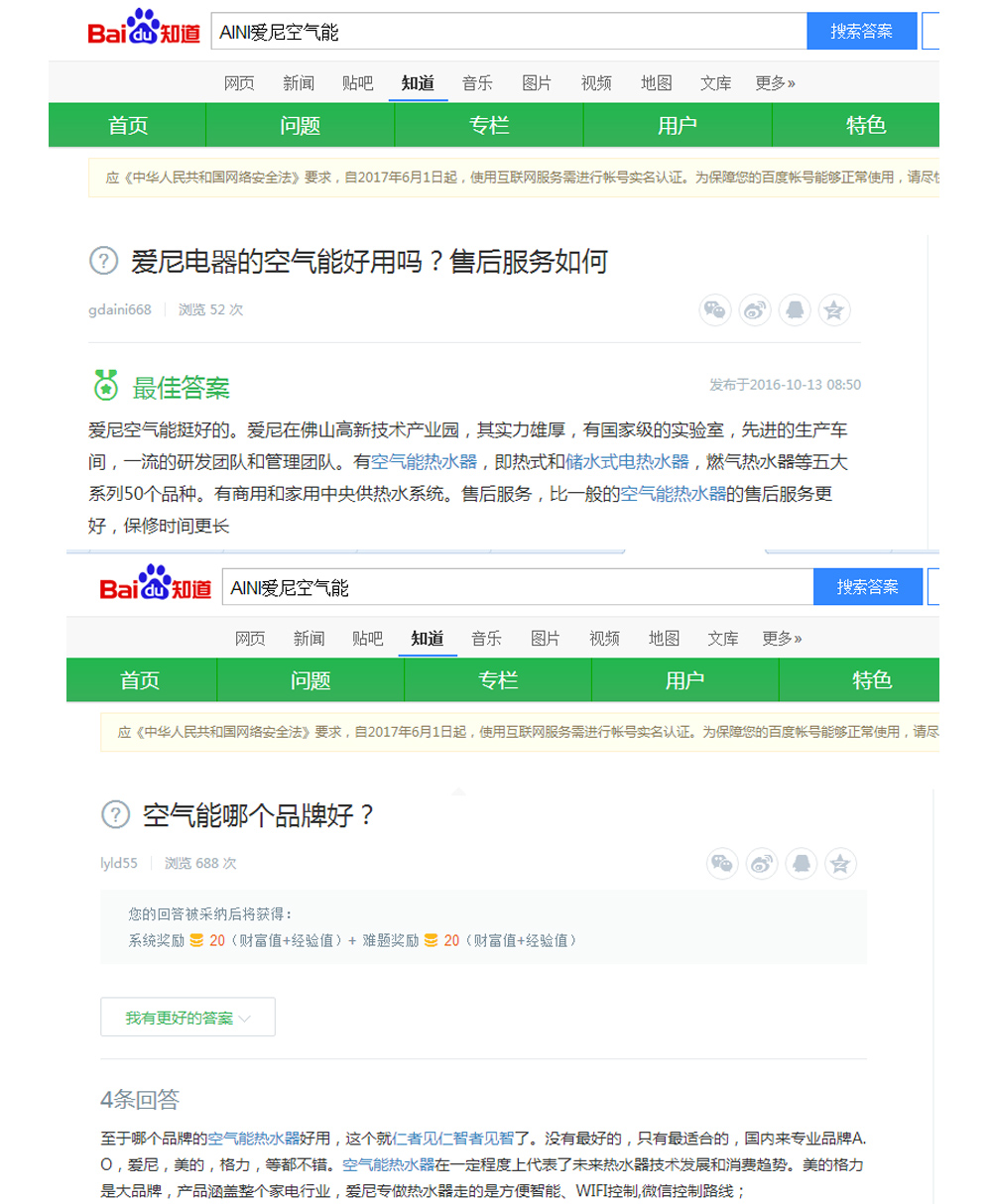This screenshot has height=1204, width=992.
Task: Click network security law notice in upper page
Action: click(x=514, y=179)
